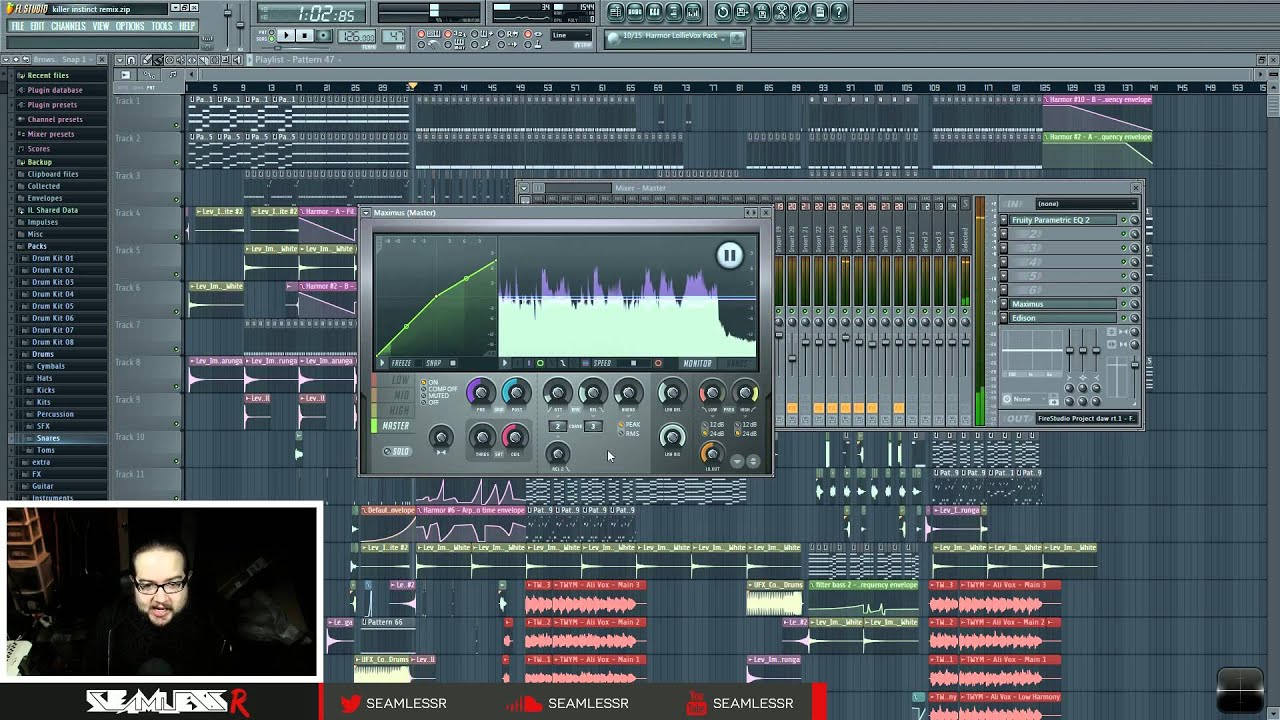Open the CHANNELS menu

tap(68, 26)
